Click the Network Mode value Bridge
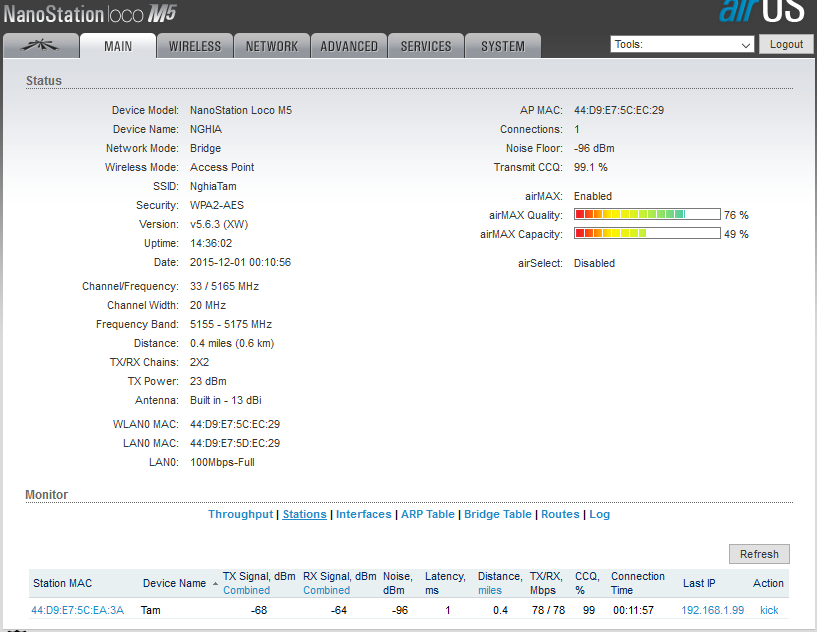Viewport: 817px width, 632px height. coord(205,148)
